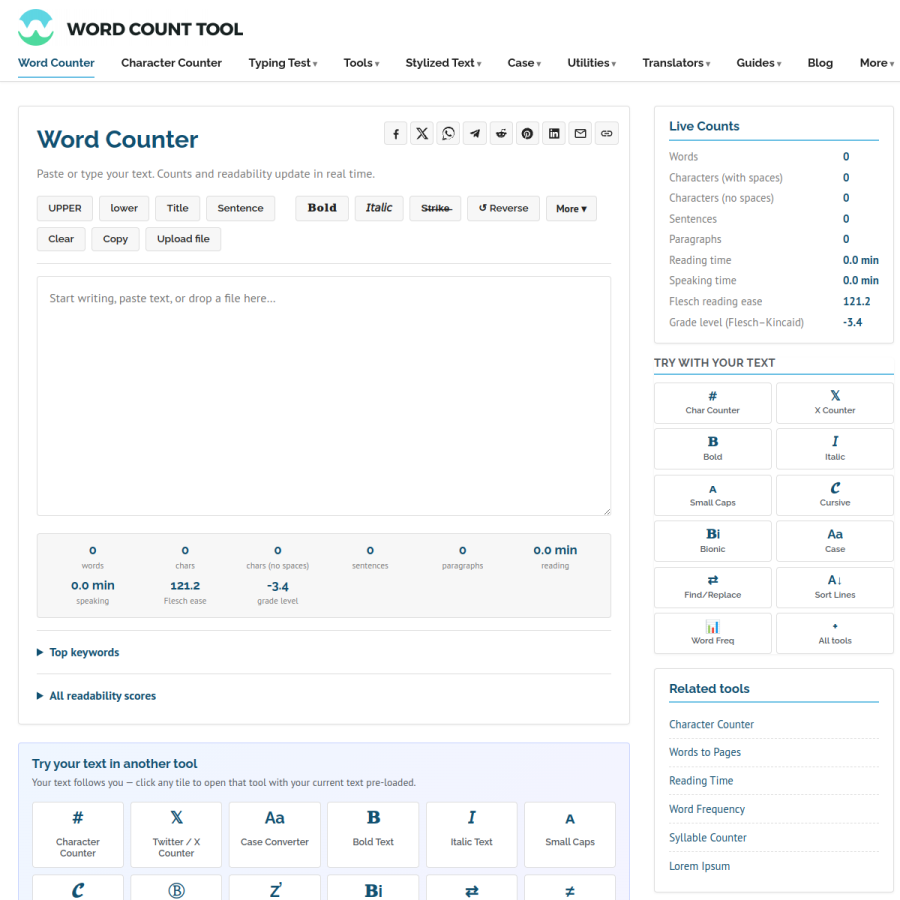Open the Case menu dropdown

pyautogui.click(x=524, y=63)
